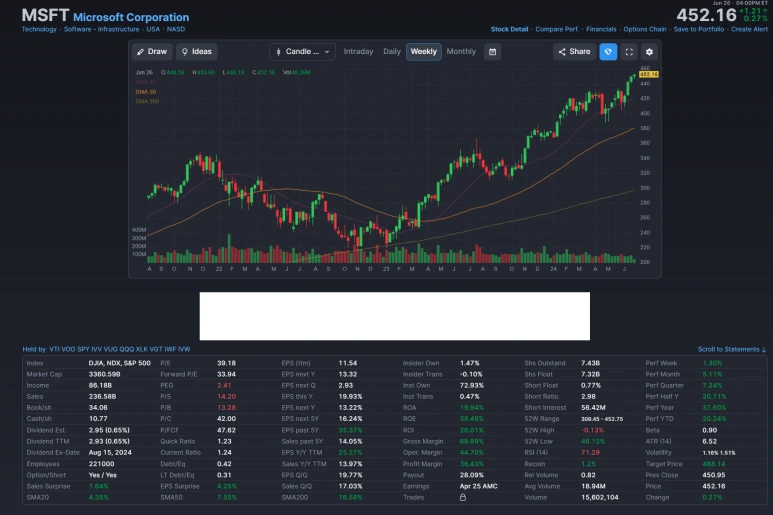
Task: Open the Options Chain link
Action: pos(645,29)
